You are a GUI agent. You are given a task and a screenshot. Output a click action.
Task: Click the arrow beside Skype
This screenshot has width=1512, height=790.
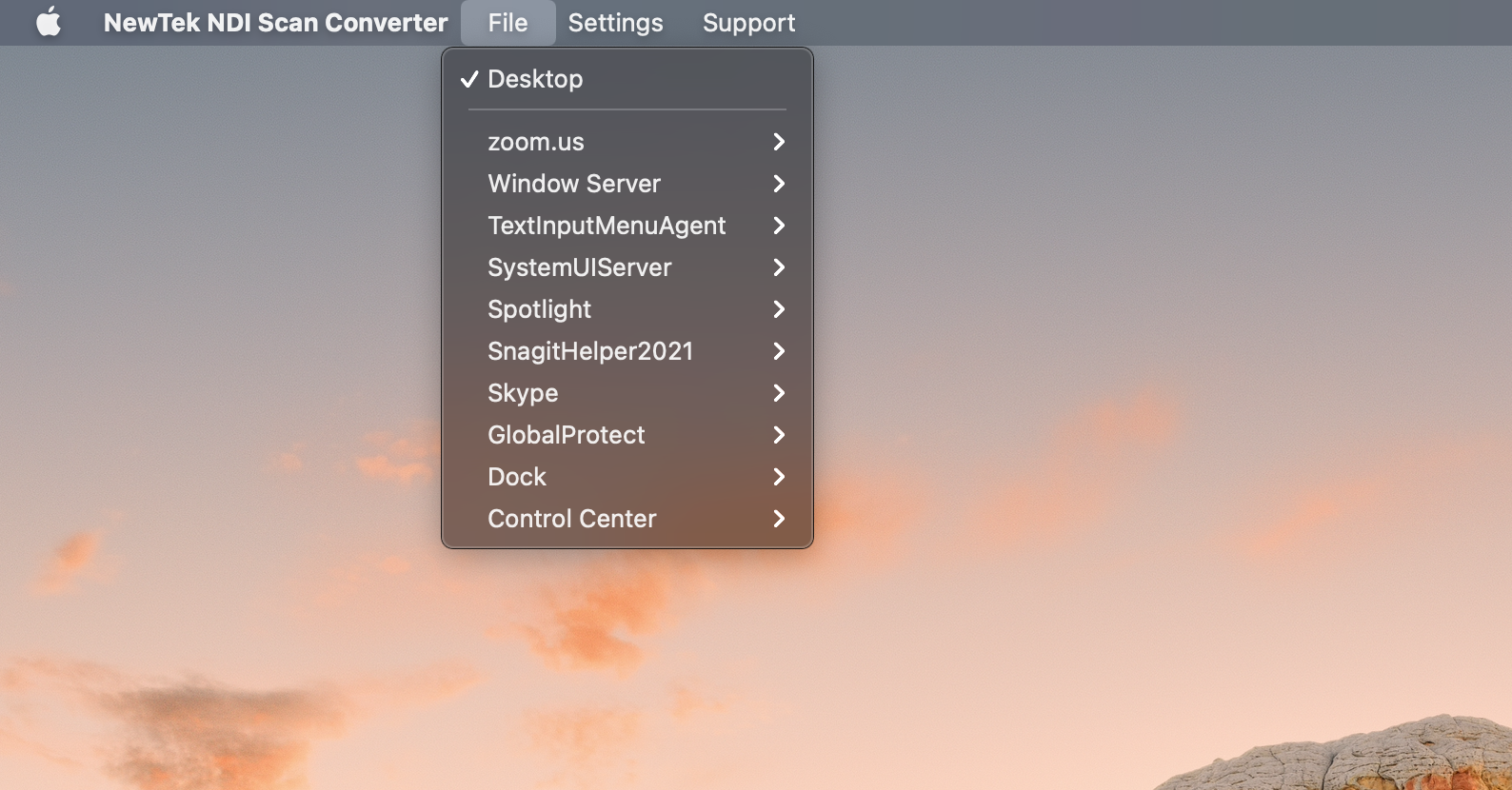tap(778, 393)
